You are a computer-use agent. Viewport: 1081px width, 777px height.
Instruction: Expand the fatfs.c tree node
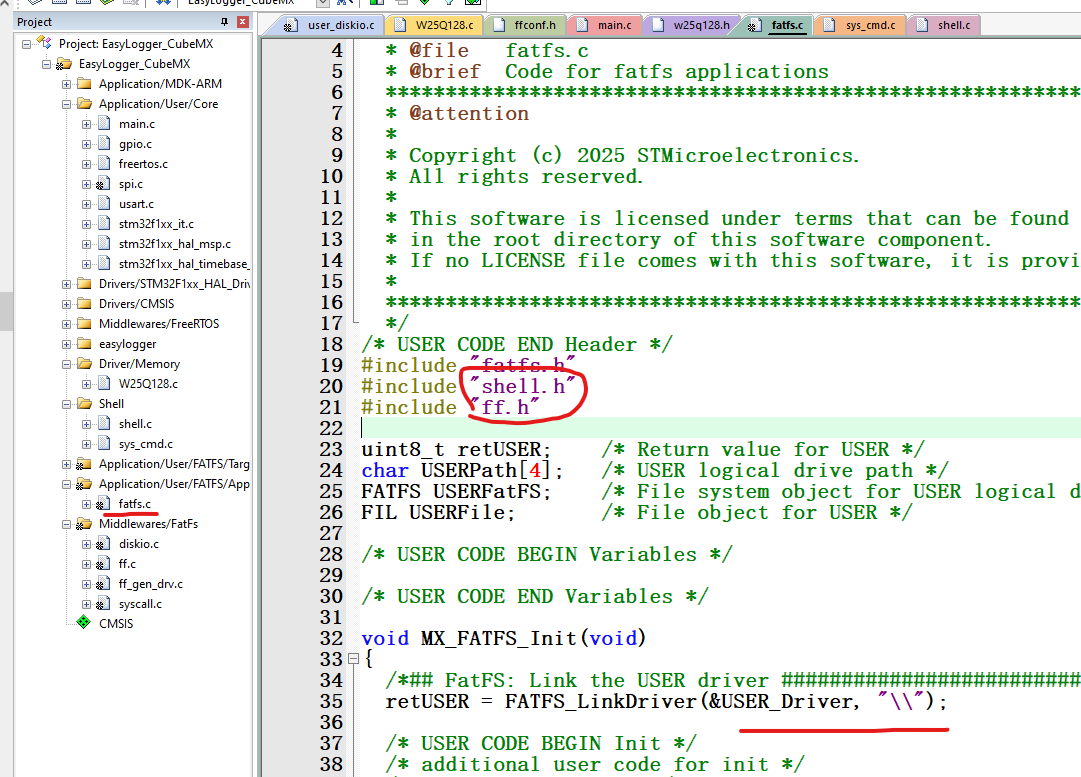coord(86,504)
